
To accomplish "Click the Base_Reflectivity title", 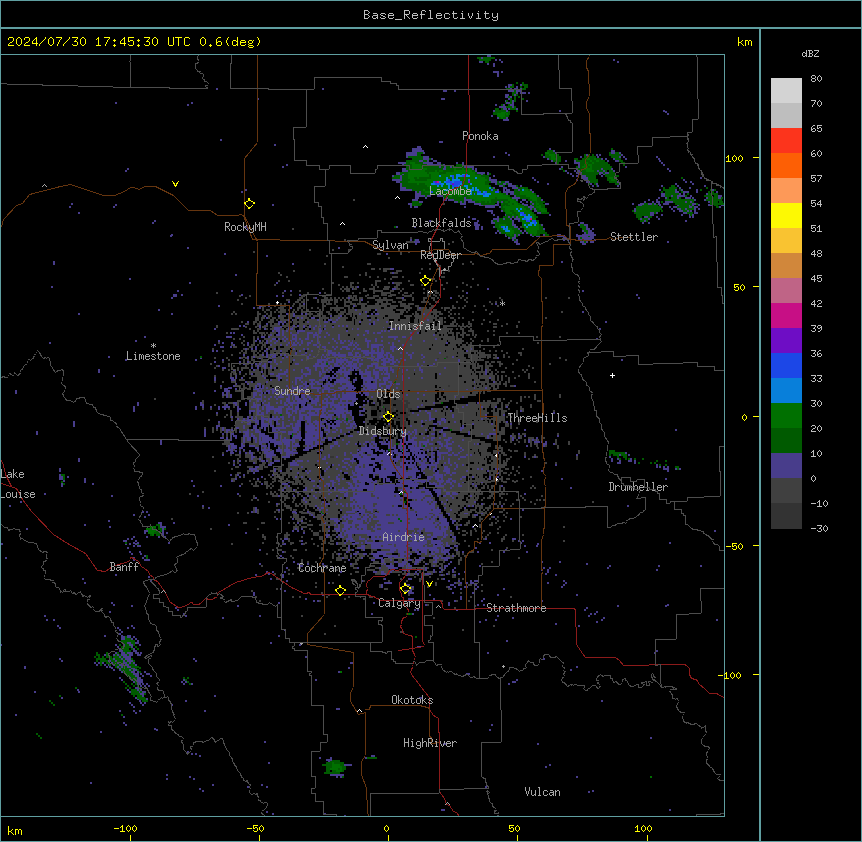I will tap(431, 15).
